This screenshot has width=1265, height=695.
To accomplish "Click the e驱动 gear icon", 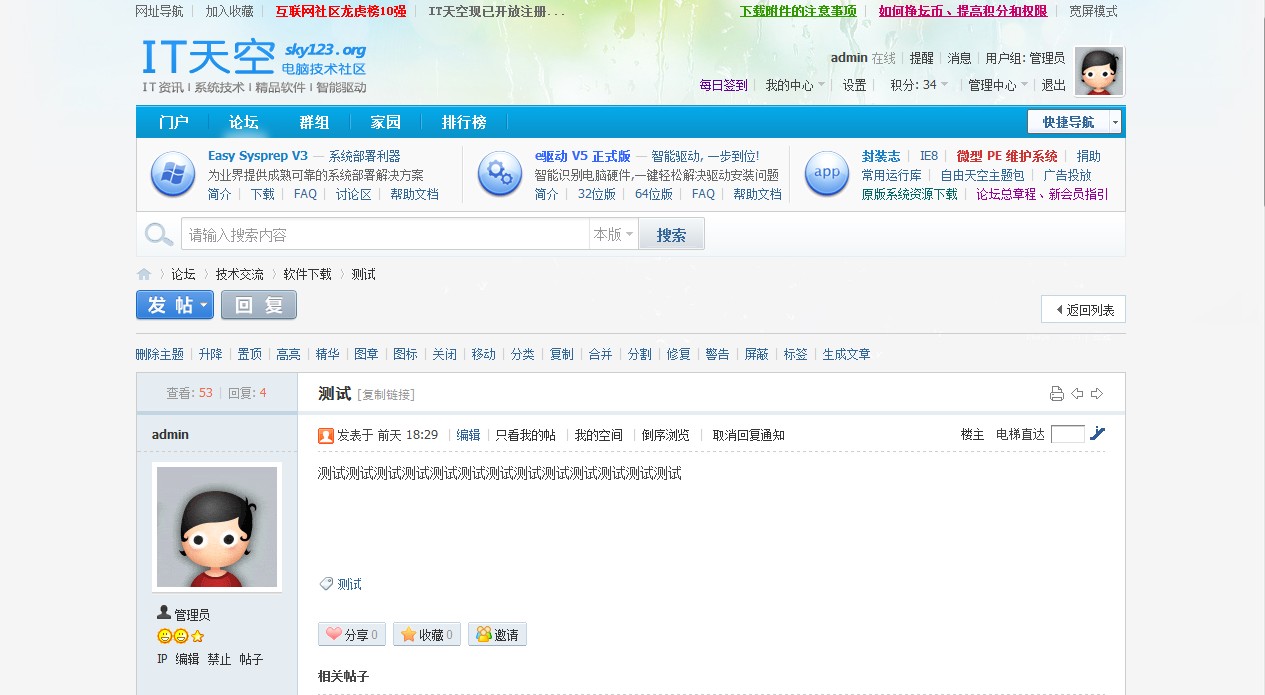I will pos(499,174).
